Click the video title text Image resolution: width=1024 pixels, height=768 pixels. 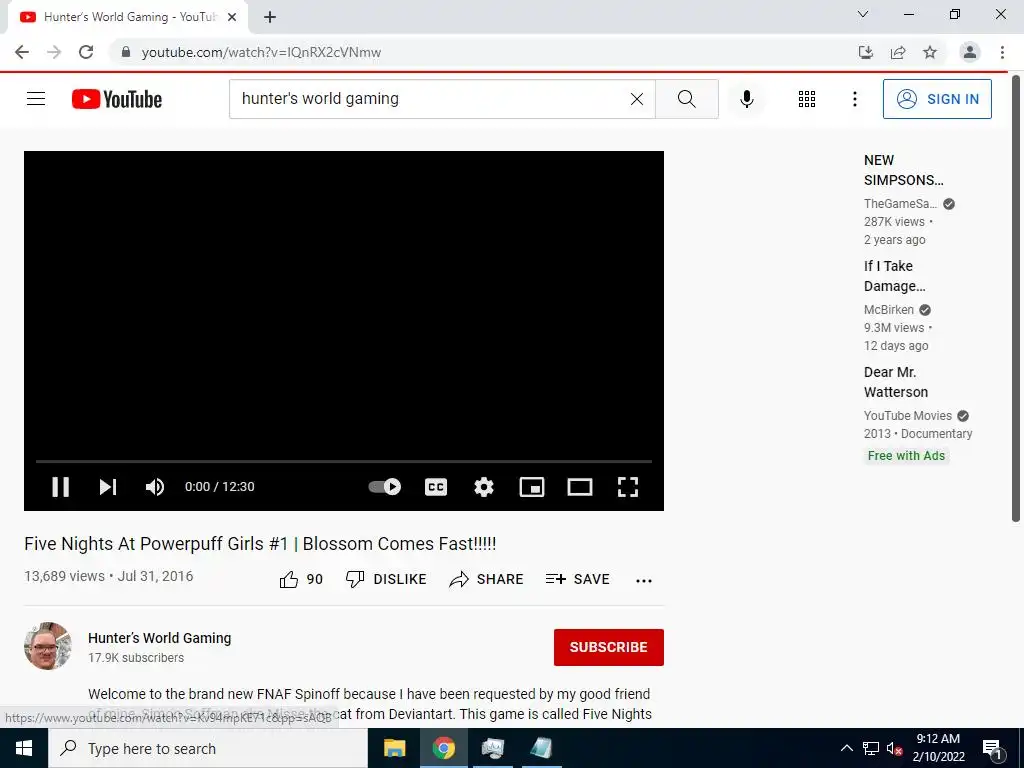coord(260,543)
